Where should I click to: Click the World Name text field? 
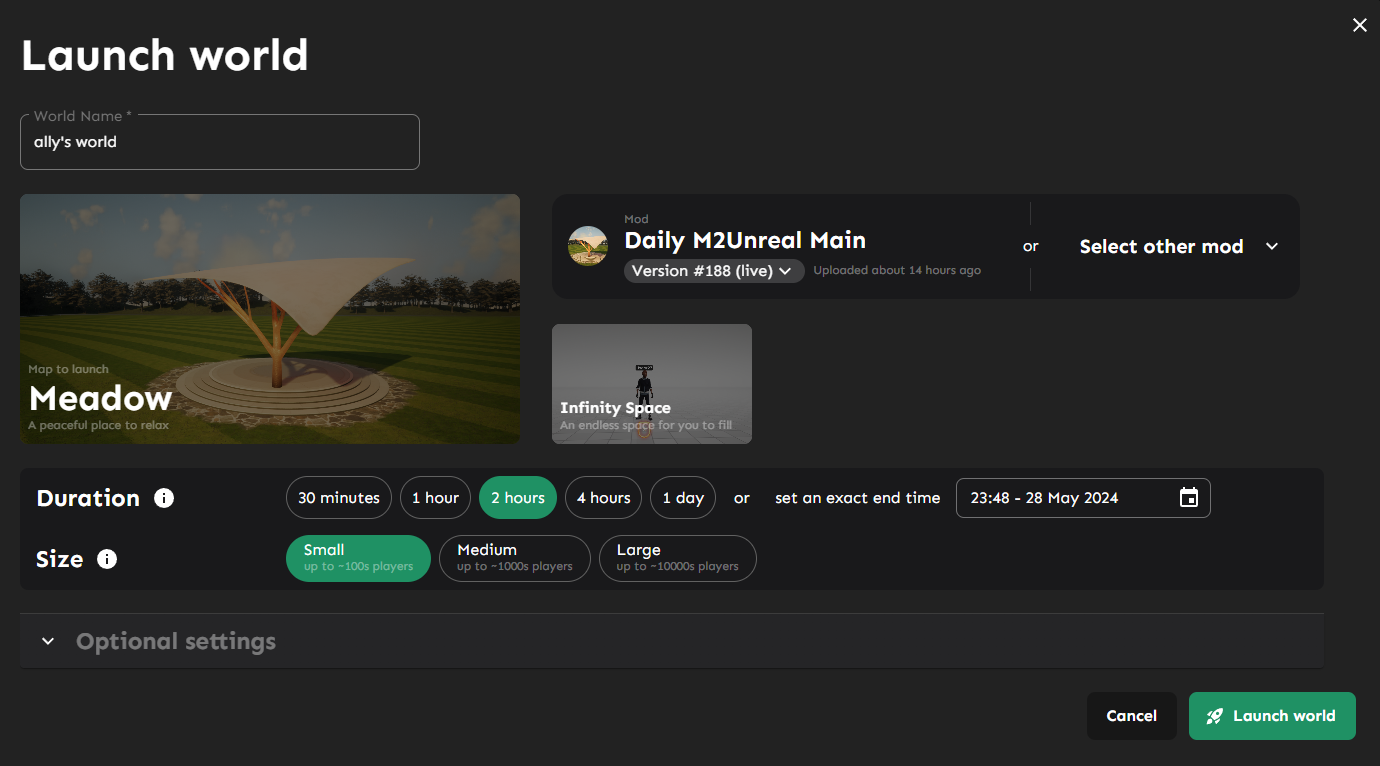(x=220, y=142)
